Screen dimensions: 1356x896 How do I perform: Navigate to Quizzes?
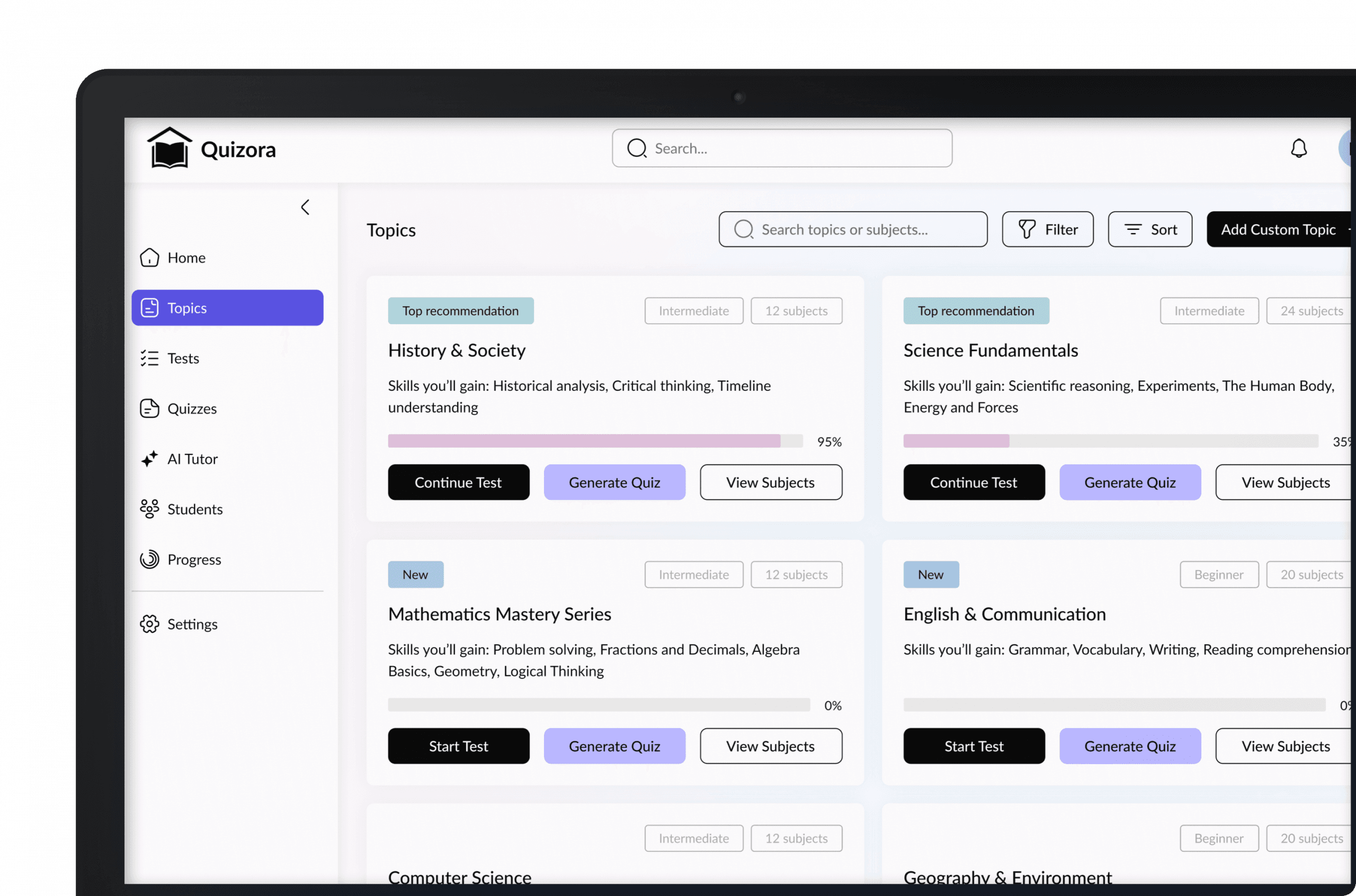point(227,409)
